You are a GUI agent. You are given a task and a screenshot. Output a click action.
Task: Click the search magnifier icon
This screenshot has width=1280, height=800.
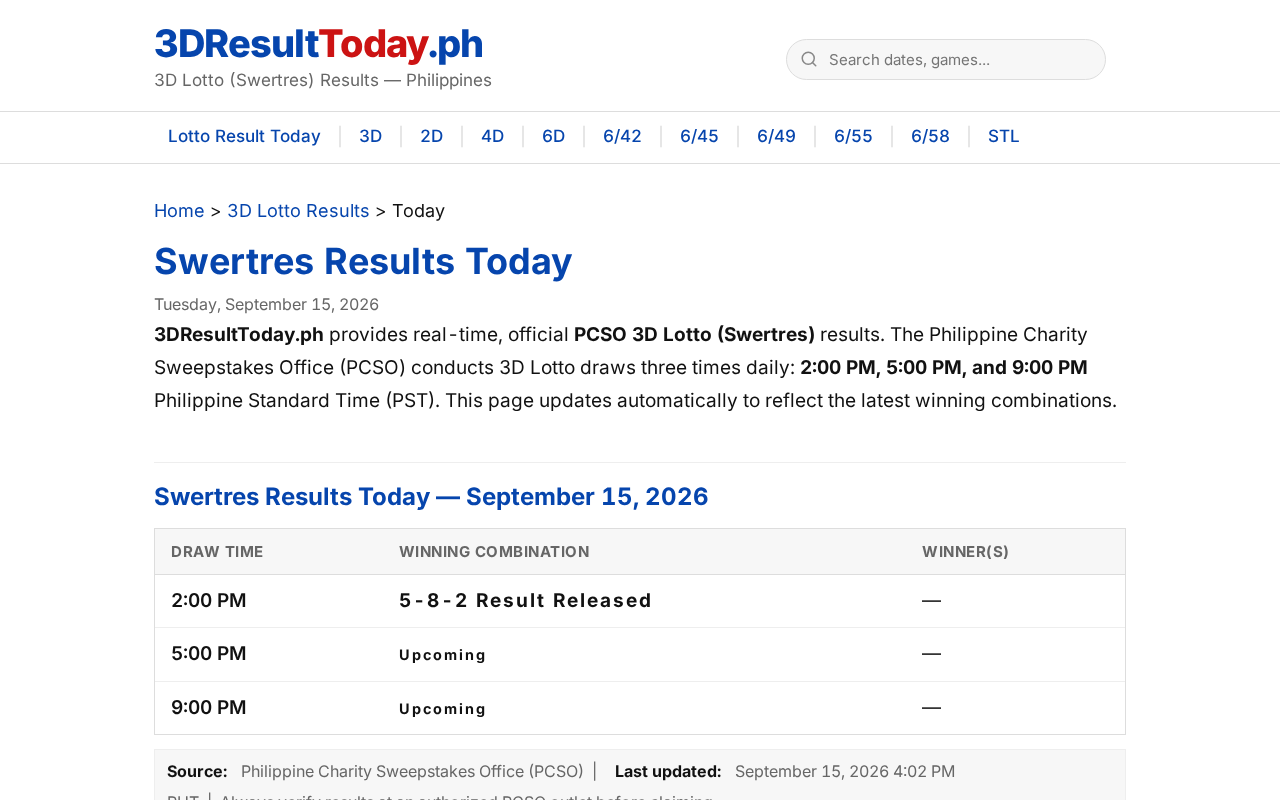pos(809,59)
